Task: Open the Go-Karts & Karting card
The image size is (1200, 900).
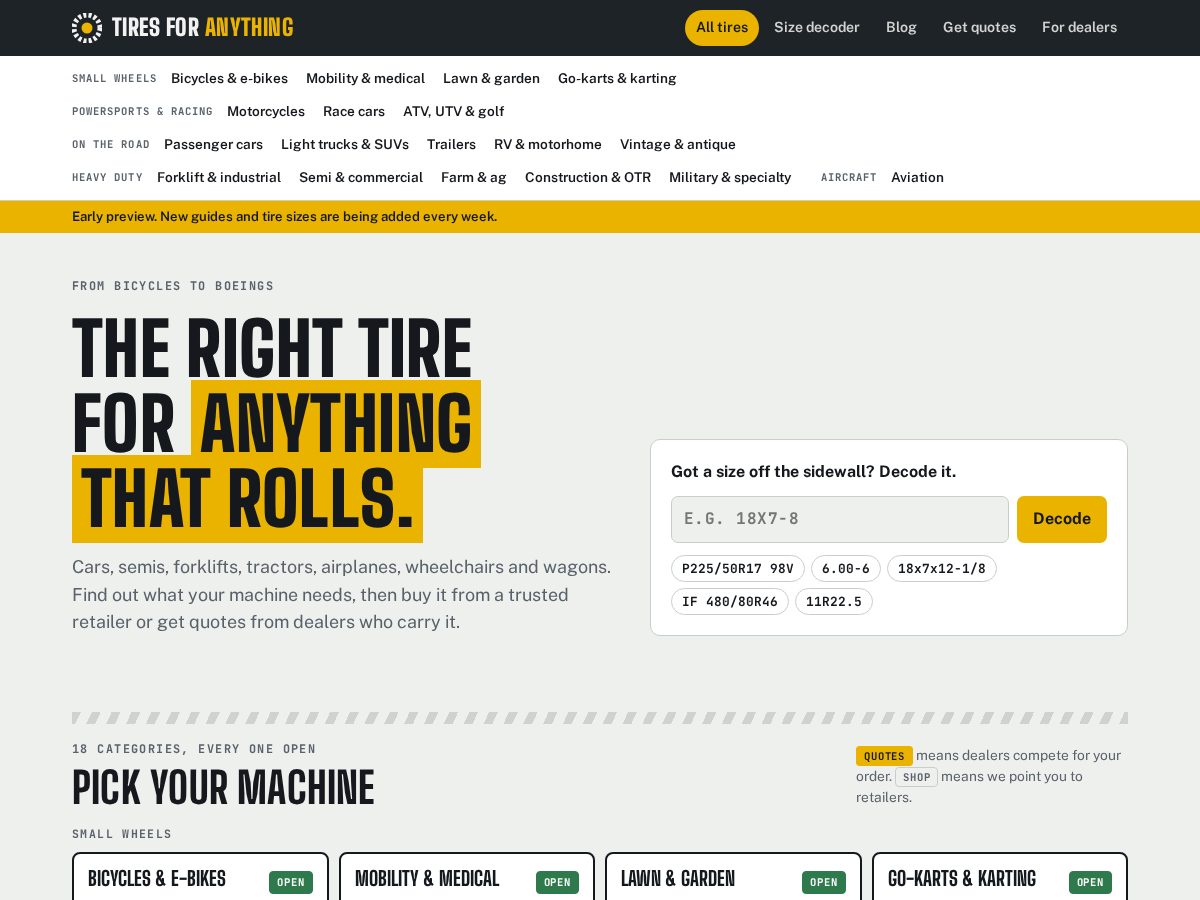Action: pyautogui.click(x=1000, y=877)
